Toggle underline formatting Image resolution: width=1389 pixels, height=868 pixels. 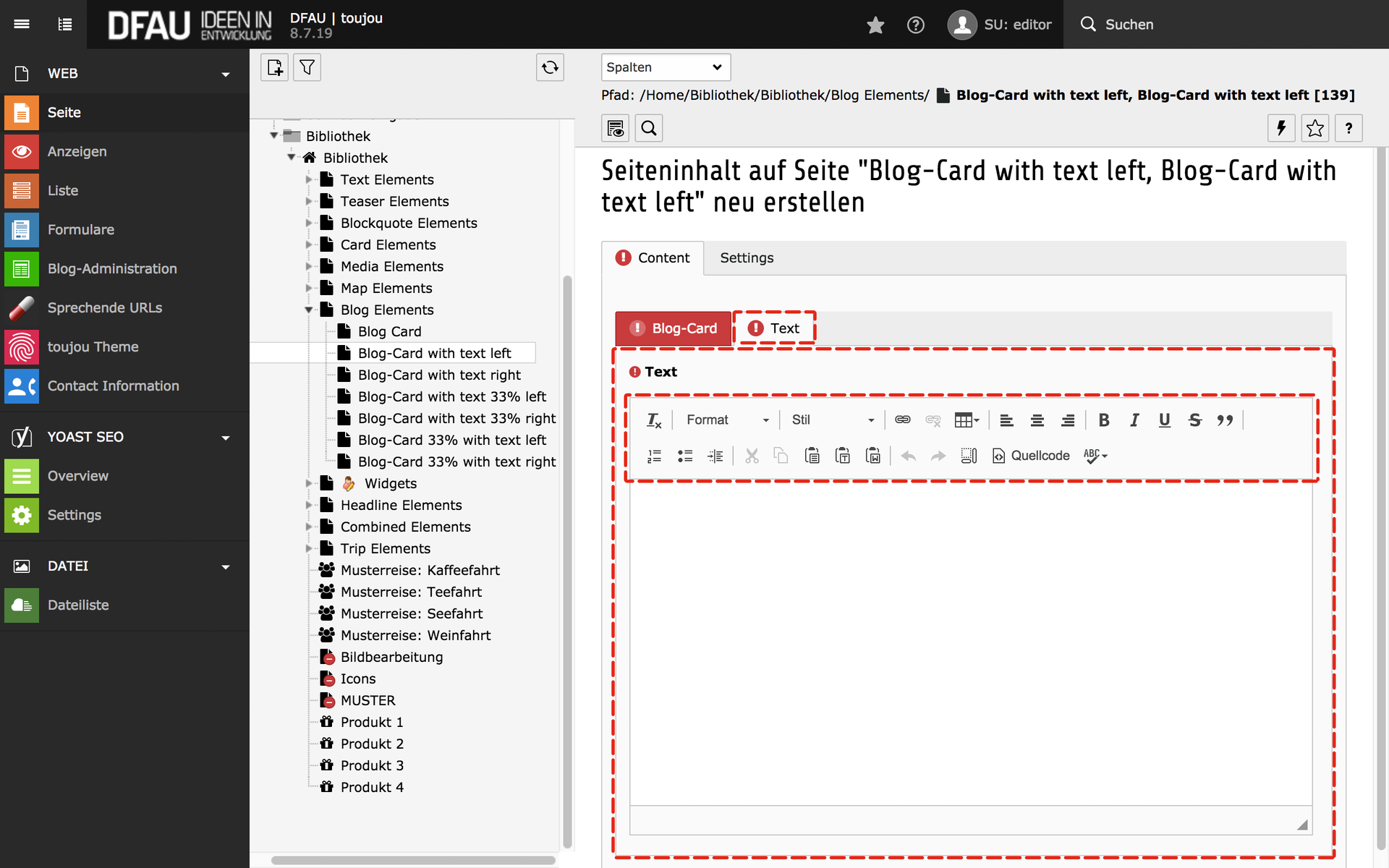tap(1164, 420)
